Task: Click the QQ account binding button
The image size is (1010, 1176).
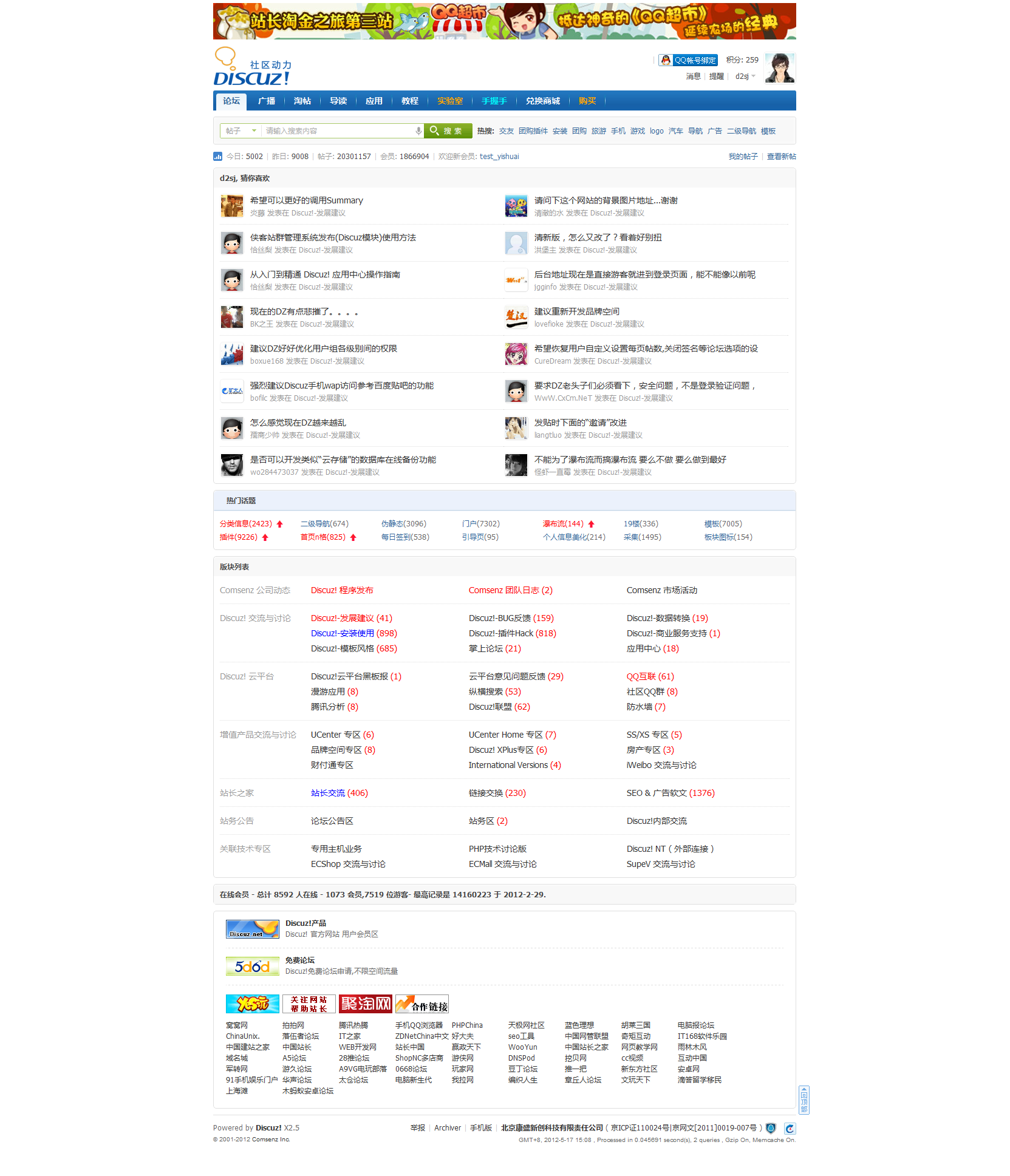Action: coord(688,60)
